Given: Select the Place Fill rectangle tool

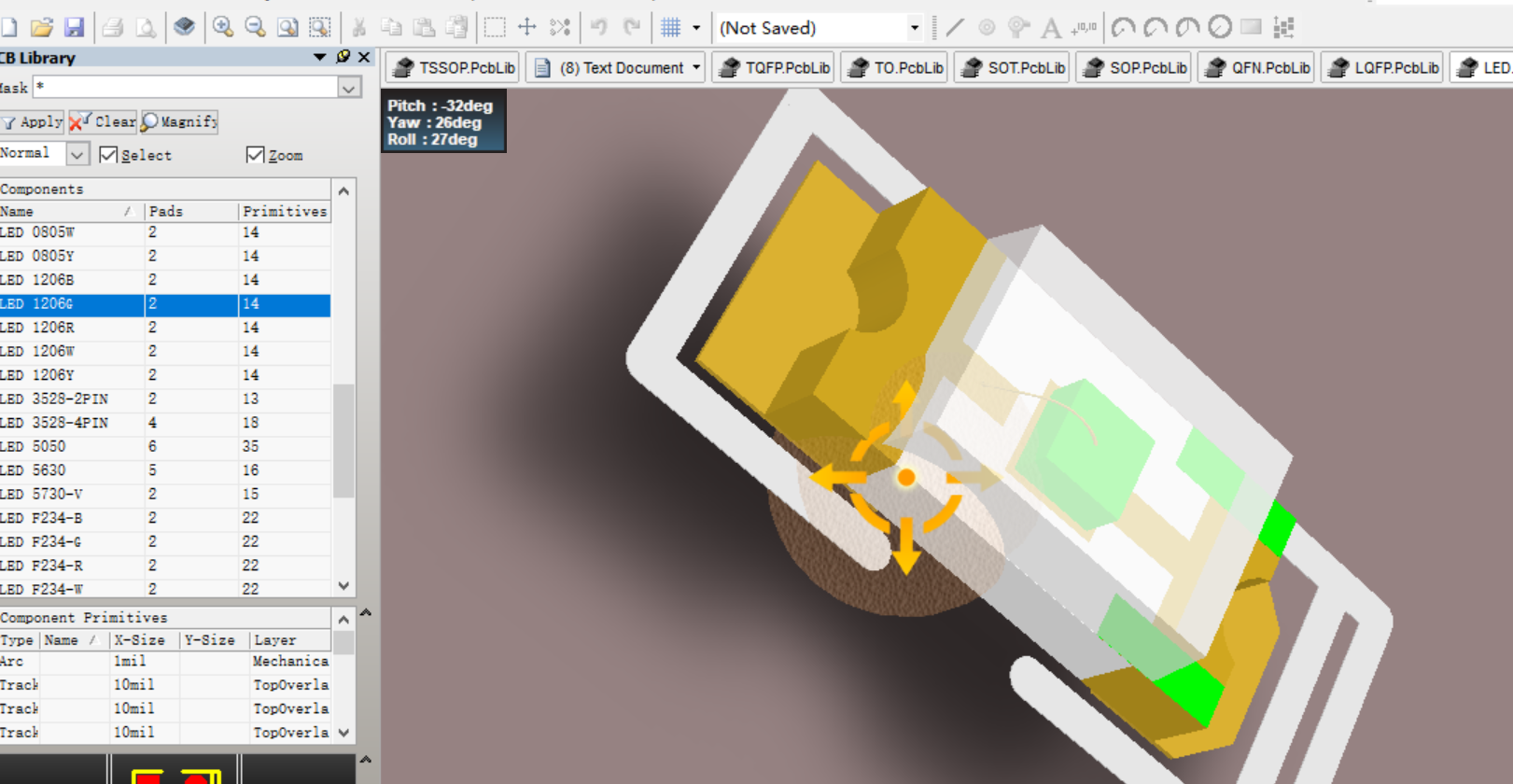Looking at the screenshot, I should click(1252, 27).
